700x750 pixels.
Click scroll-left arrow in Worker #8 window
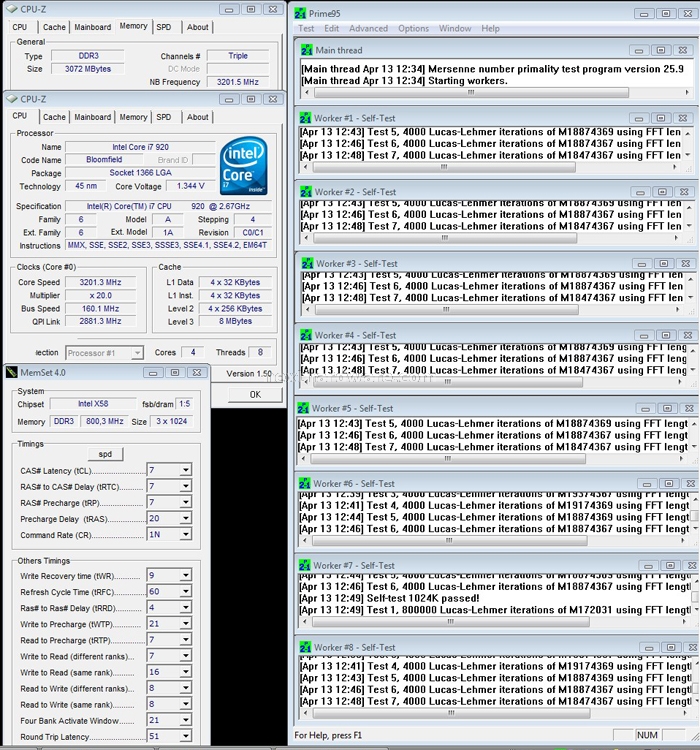click(305, 713)
